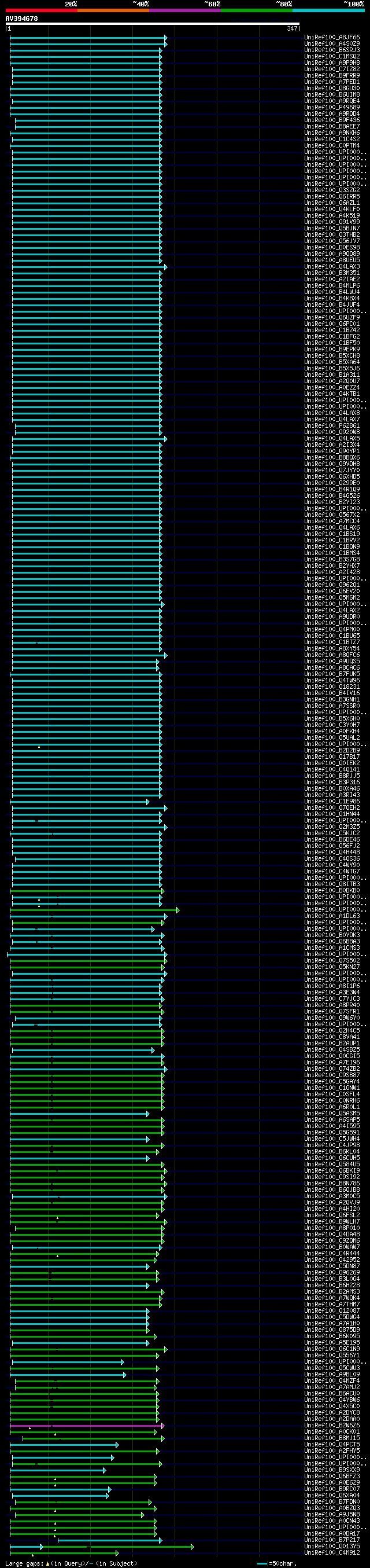Select hit UniRef100_A4K519
The image size is (370, 1568).
tap(332, 216)
